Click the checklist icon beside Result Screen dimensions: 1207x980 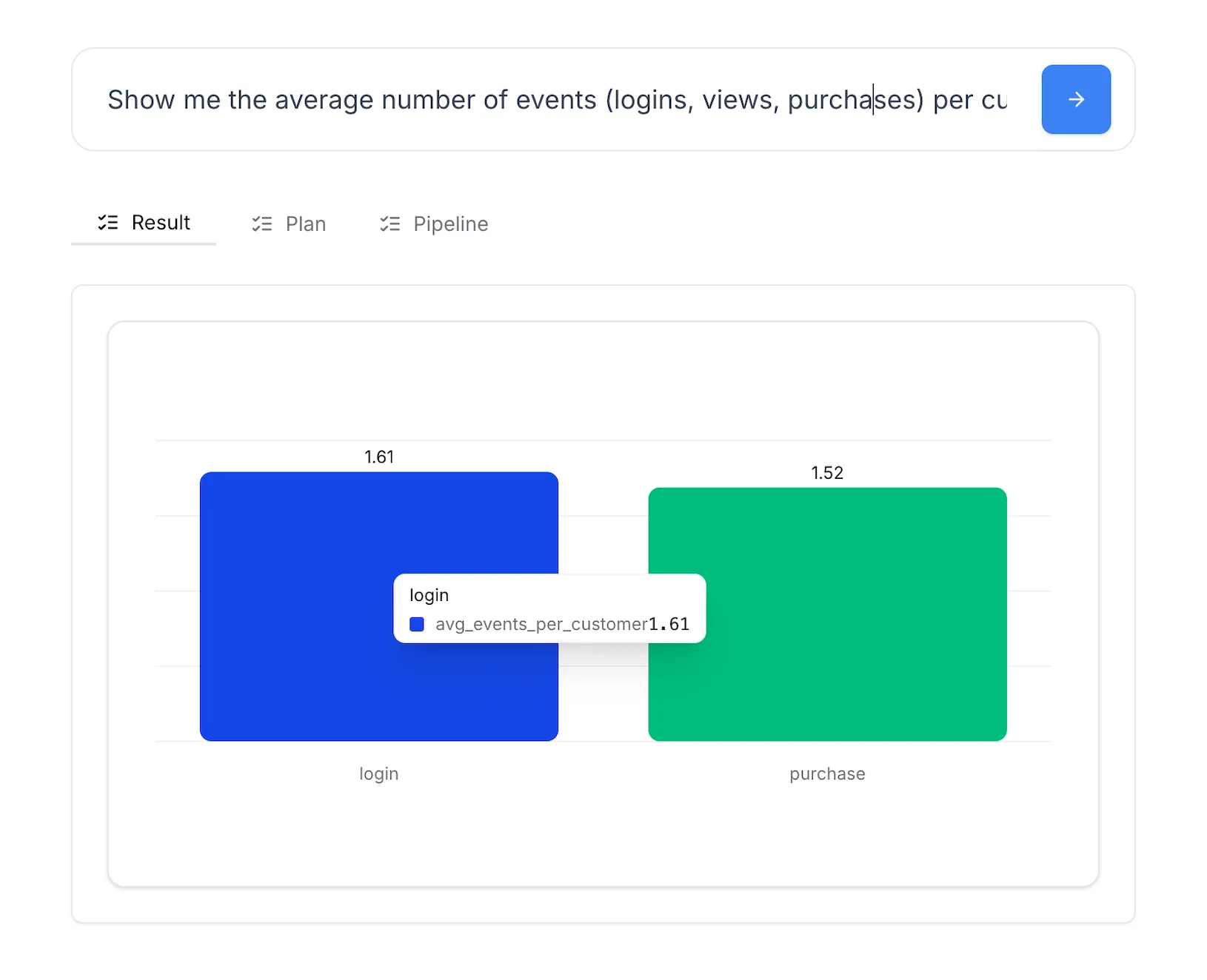pos(108,223)
